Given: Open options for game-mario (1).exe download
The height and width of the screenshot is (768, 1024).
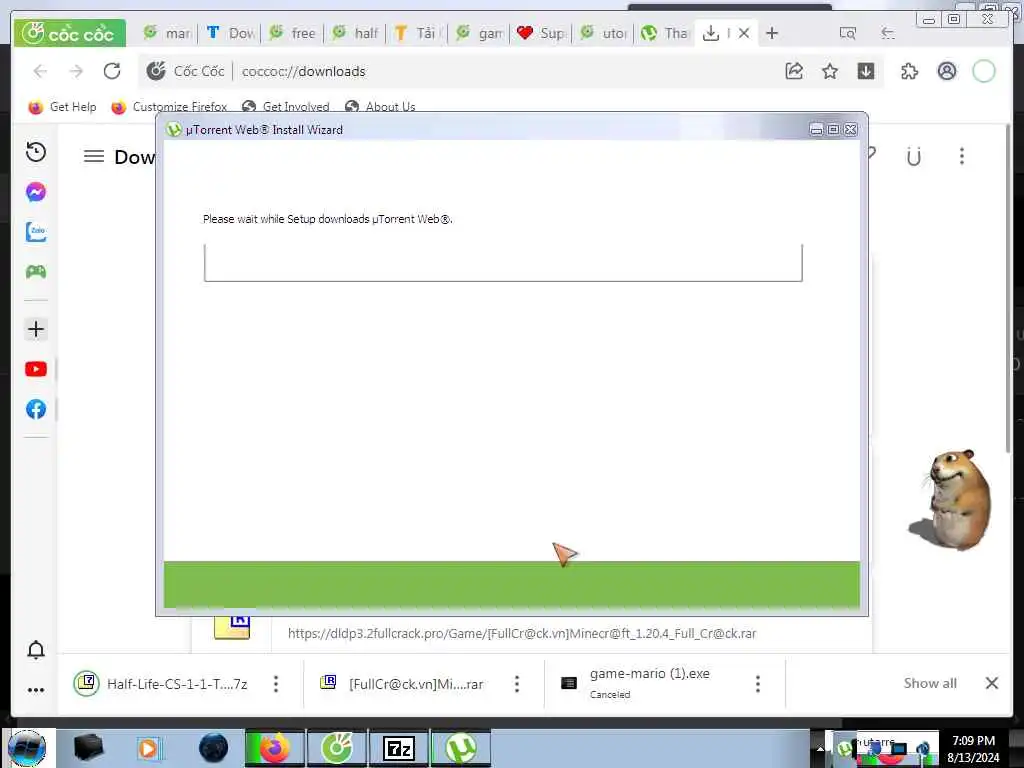Looking at the screenshot, I should pos(758,684).
